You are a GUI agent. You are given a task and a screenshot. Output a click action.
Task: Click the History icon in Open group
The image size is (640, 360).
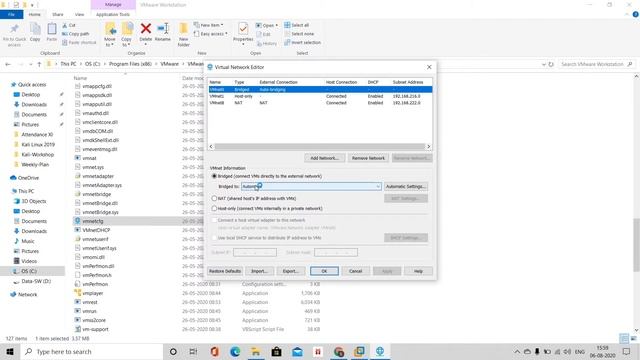[x=259, y=43]
